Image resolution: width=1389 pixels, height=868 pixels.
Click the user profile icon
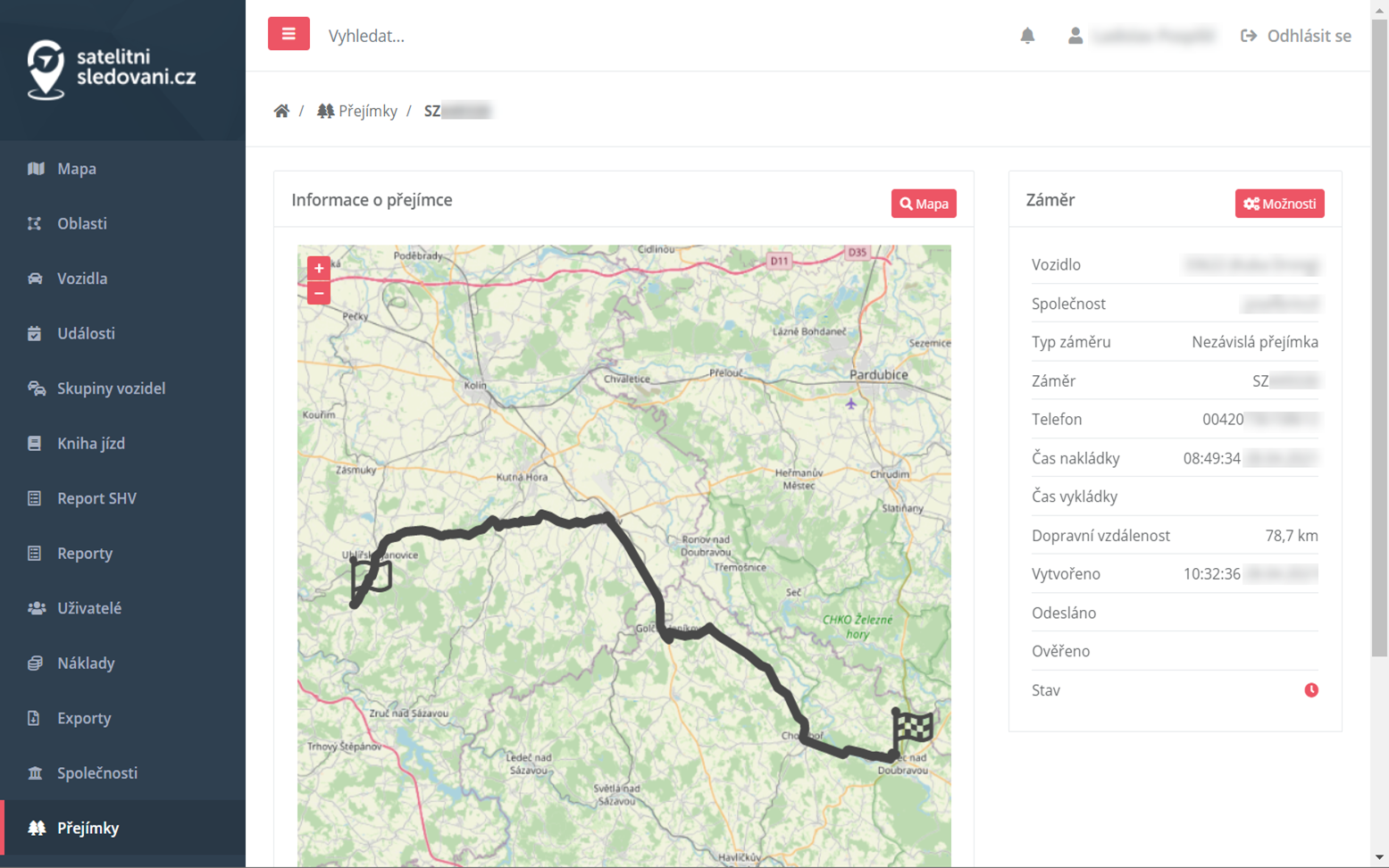tap(1075, 36)
